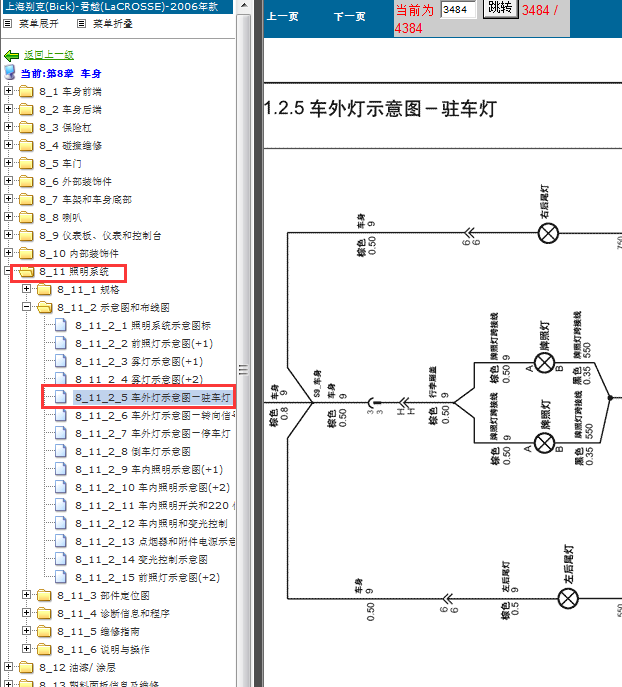The image size is (622, 687).
Task: Open 8_11_2_9 车内照明示意图(+1)
Action: tap(149, 469)
